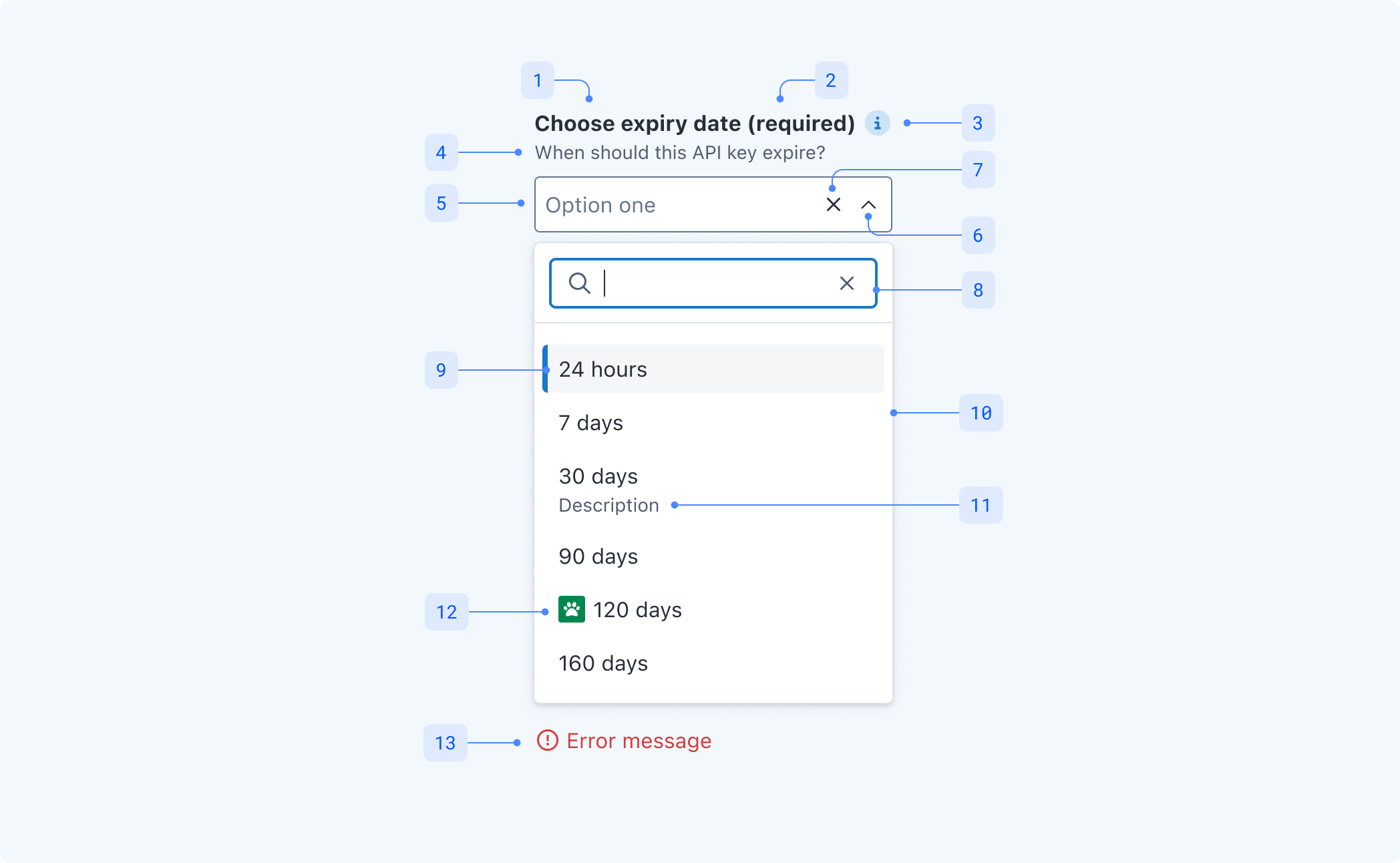Click annotation badge number 10
Screen dimensions: 1400x863
point(981,413)
